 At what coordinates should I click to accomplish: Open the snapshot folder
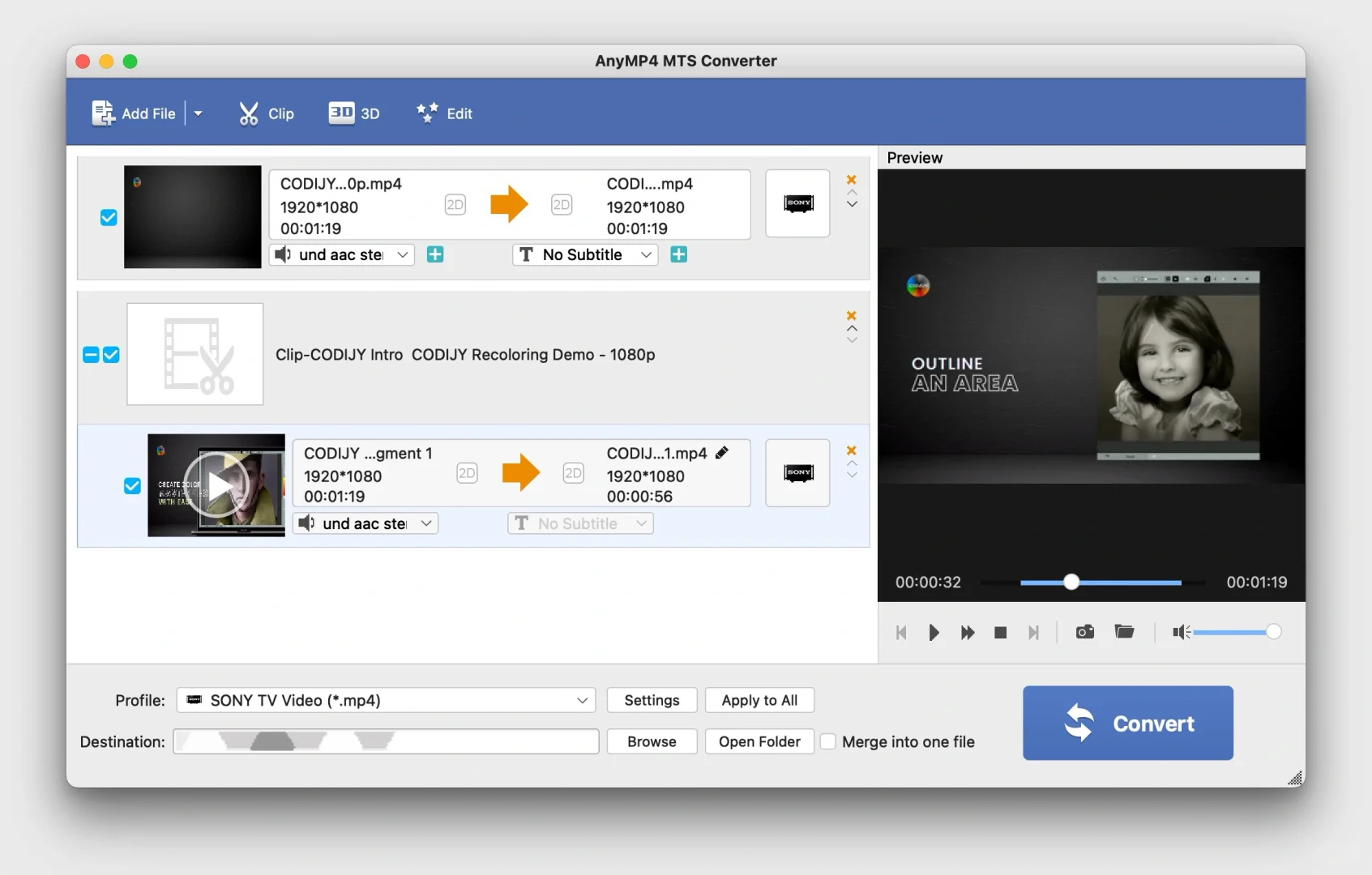click(x=1125, y=632)
